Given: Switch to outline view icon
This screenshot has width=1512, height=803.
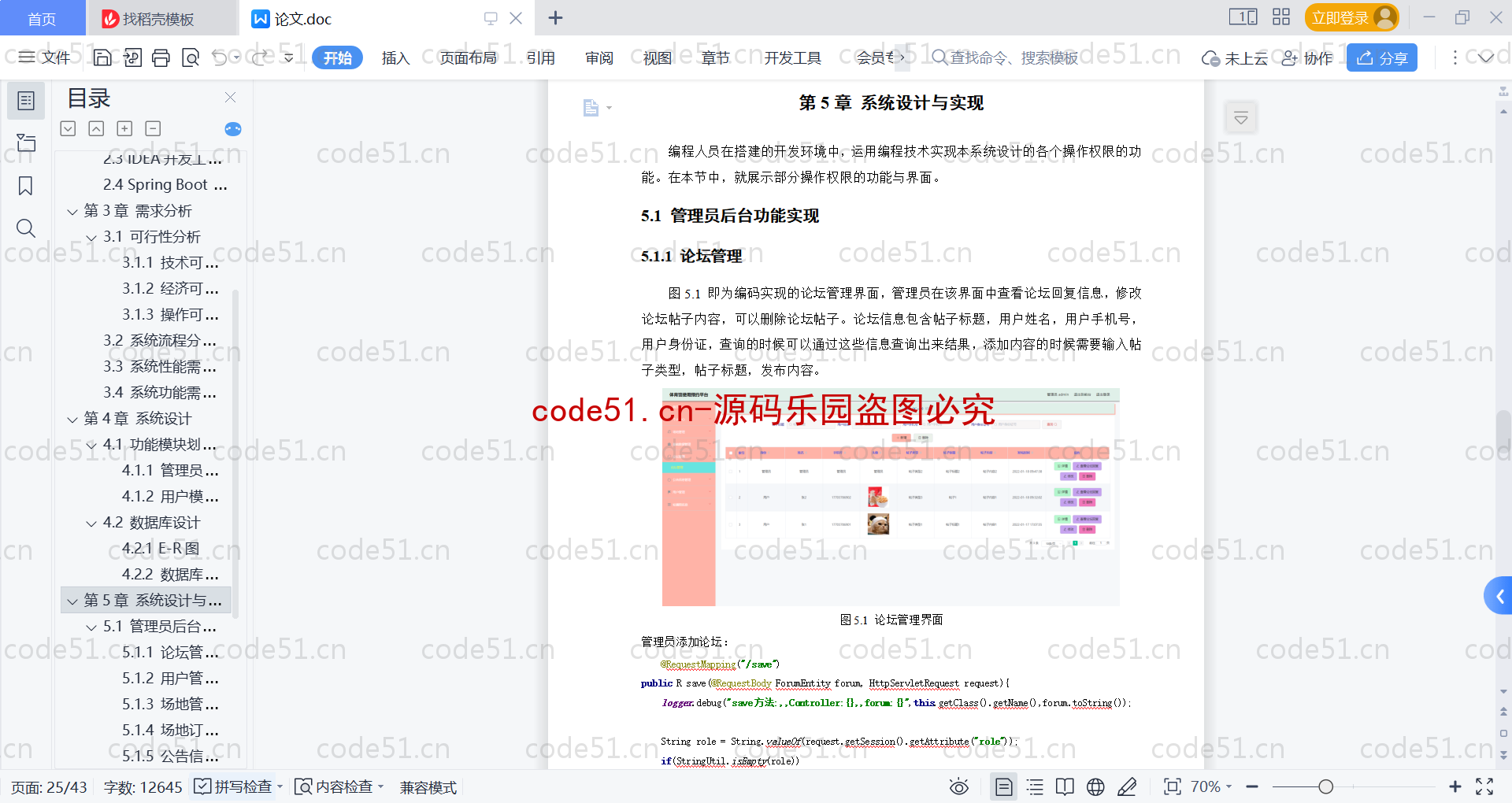Looking at the screenshot, I should point(1035,786).
